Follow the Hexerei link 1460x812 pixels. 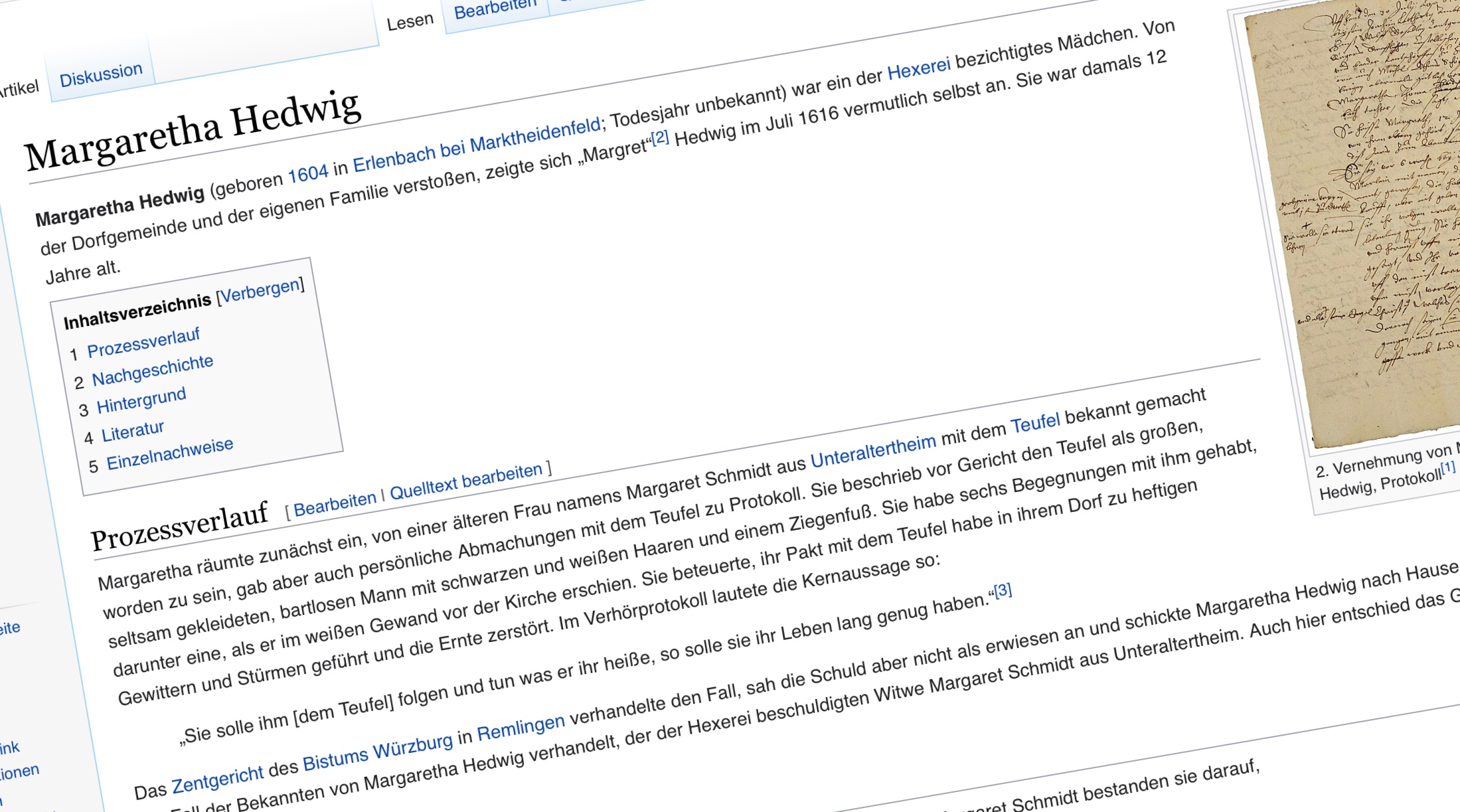click(x=918, y=68)
